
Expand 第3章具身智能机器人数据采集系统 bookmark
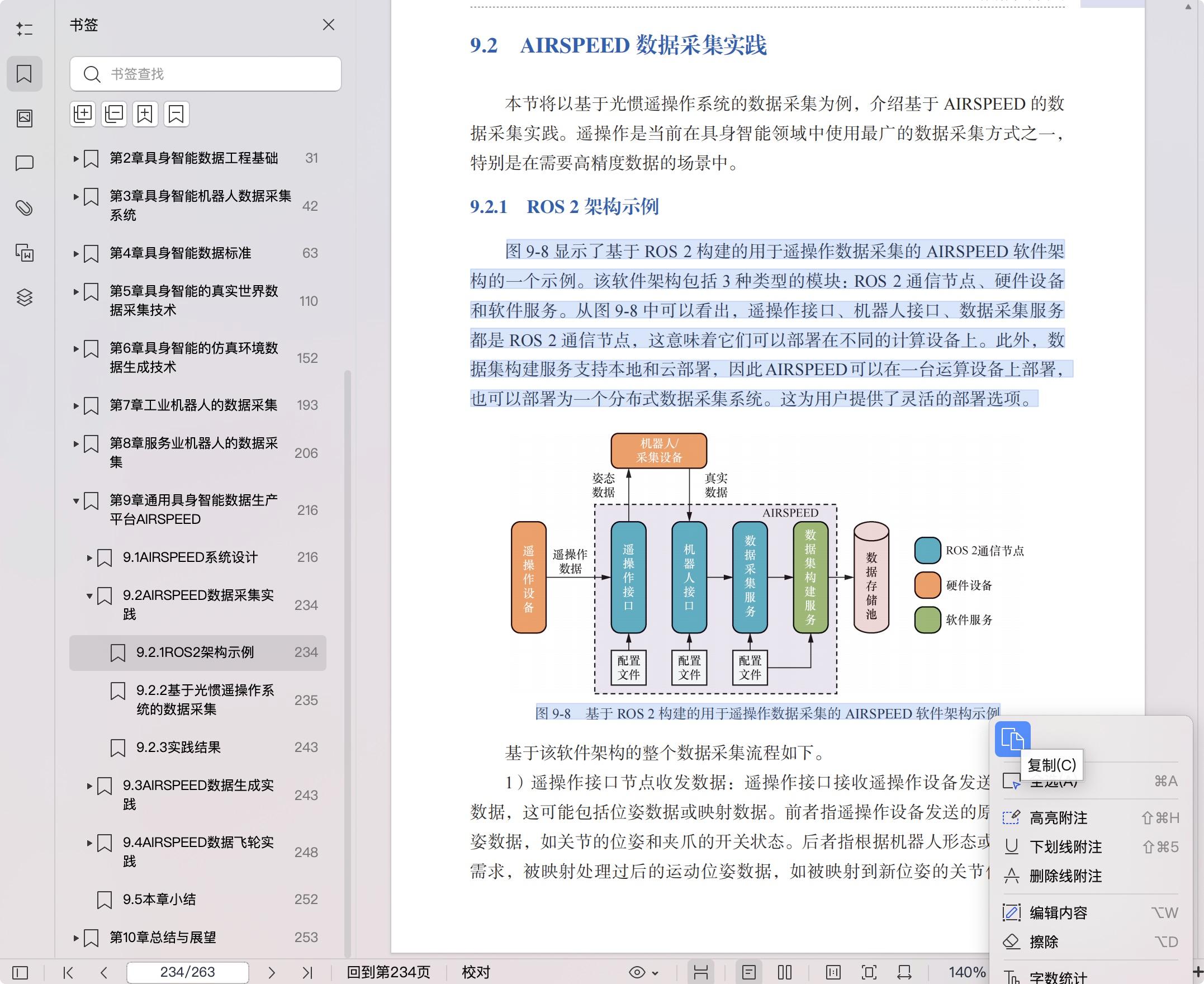click(76, 197)
